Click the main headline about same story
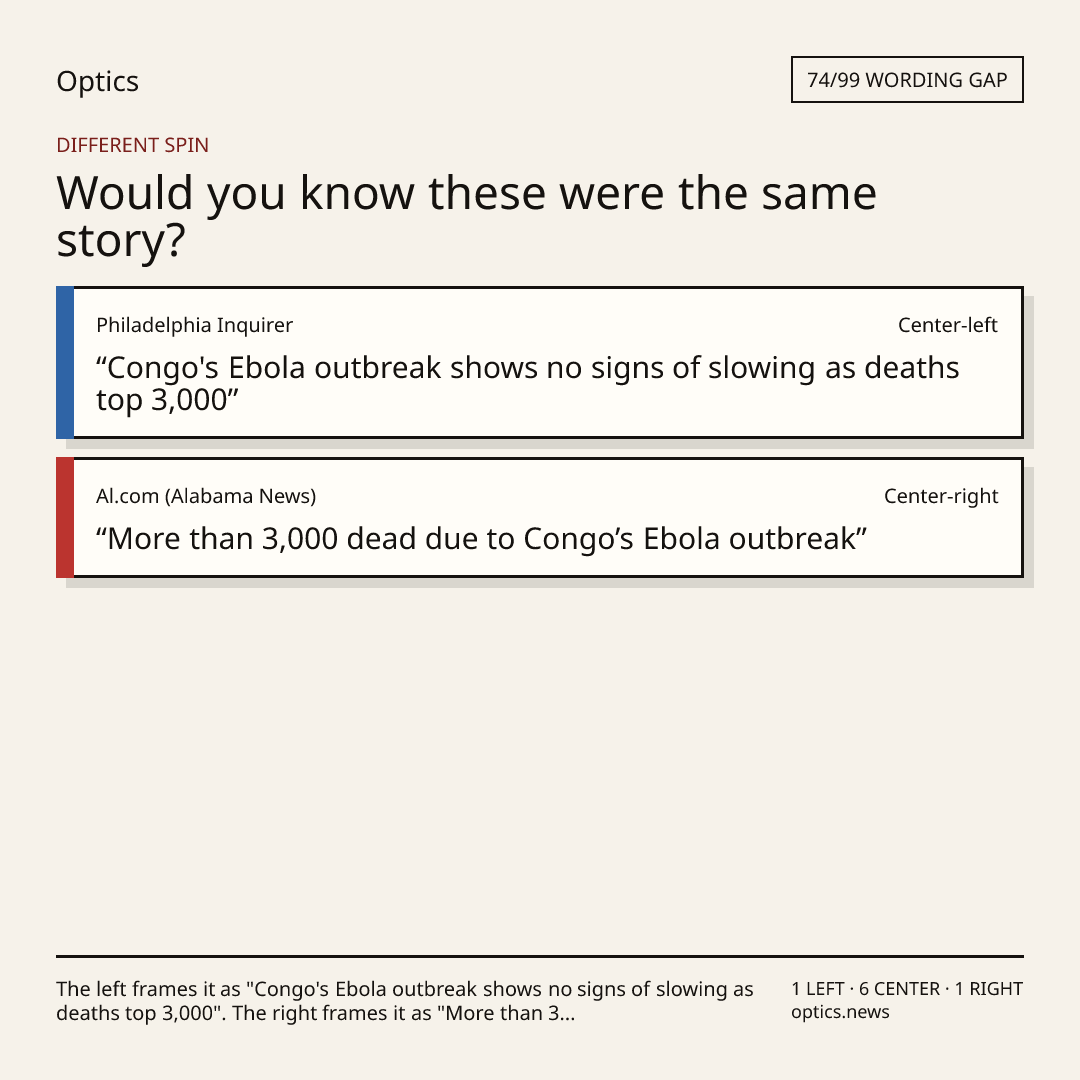Screen dimensions: 1080x1080 [466, 216]
